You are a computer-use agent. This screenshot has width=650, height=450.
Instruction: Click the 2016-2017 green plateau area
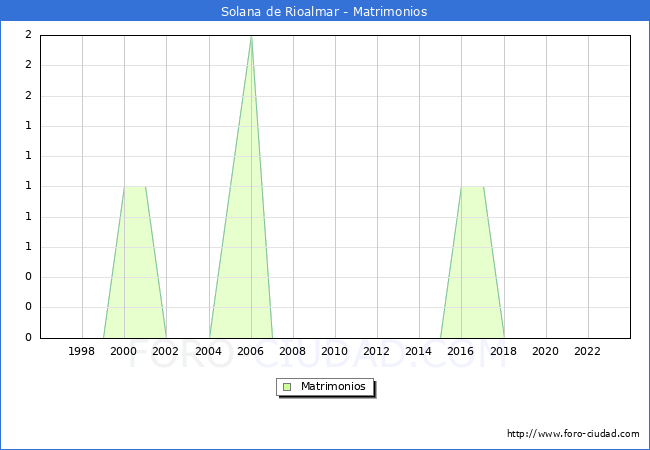472,262
